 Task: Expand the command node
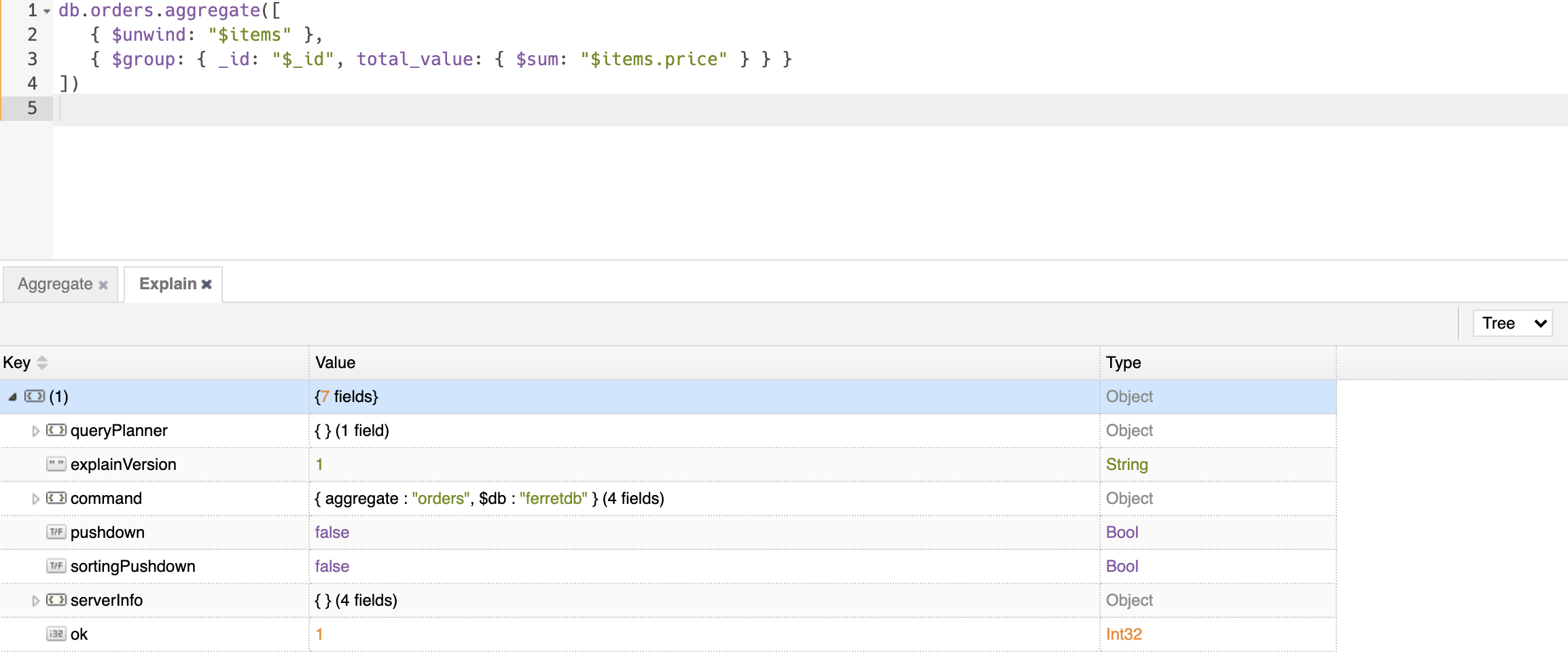tap(35, 499)
